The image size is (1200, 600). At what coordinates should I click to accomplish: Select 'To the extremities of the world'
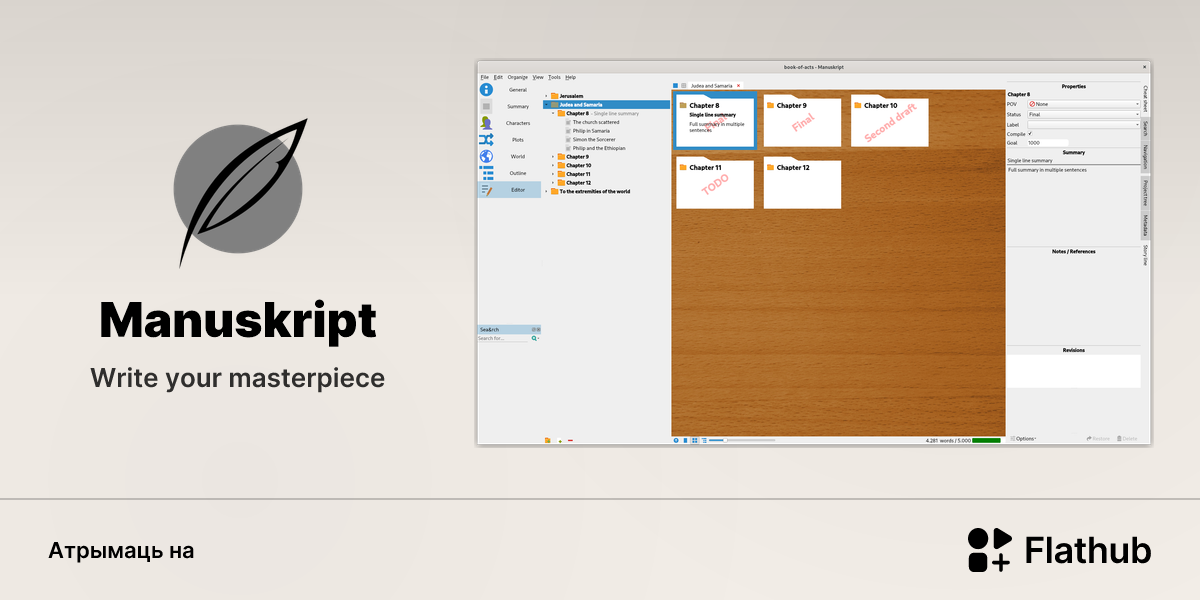click(594, 191)
